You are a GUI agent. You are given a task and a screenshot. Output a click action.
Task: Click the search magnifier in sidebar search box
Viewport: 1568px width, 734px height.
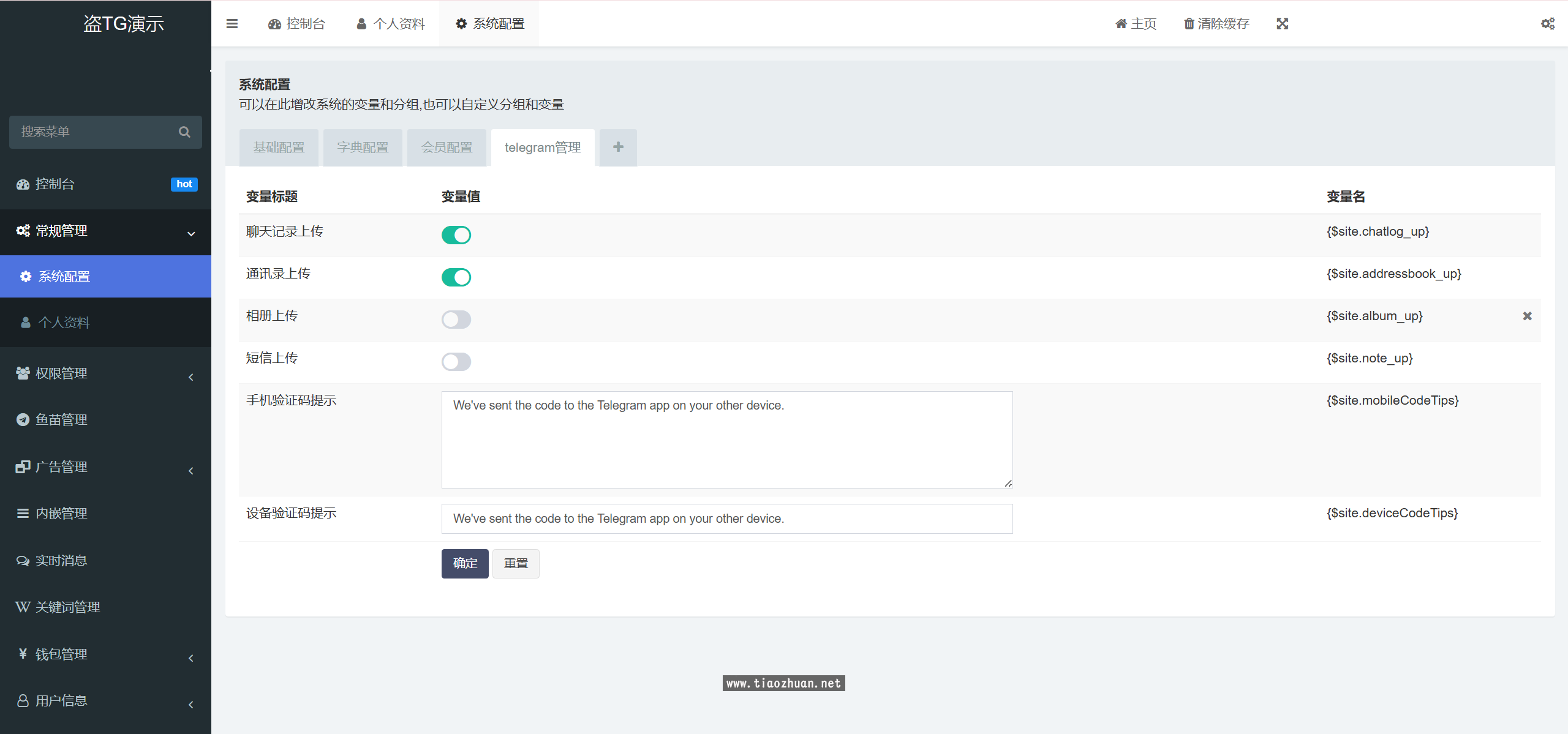point(184,132)
